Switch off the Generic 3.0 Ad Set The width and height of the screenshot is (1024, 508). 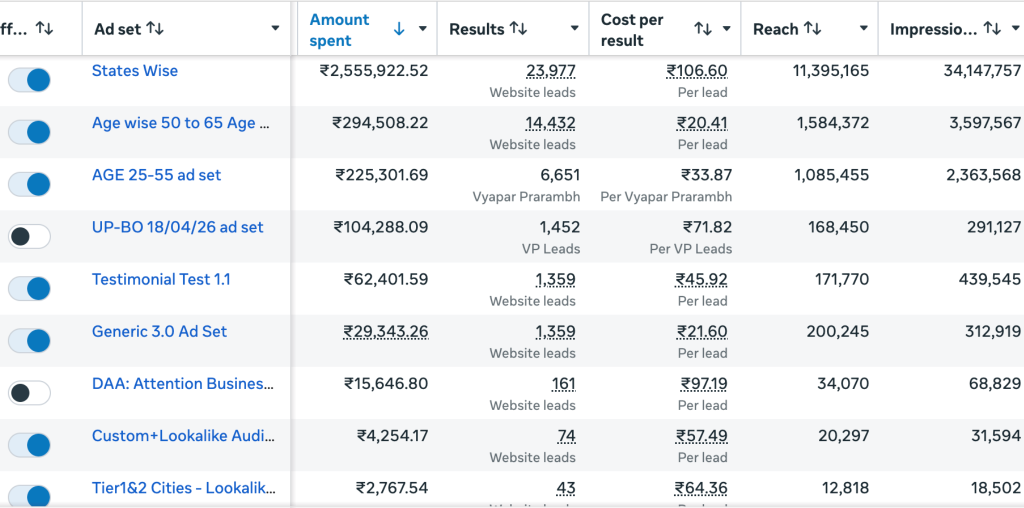coord(29,341)
